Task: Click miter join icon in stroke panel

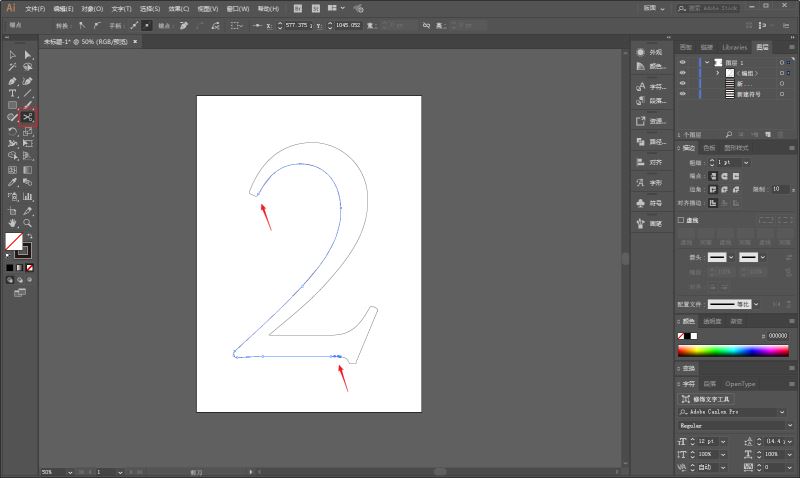Action: pyautogui.click(x=713, y=189)
